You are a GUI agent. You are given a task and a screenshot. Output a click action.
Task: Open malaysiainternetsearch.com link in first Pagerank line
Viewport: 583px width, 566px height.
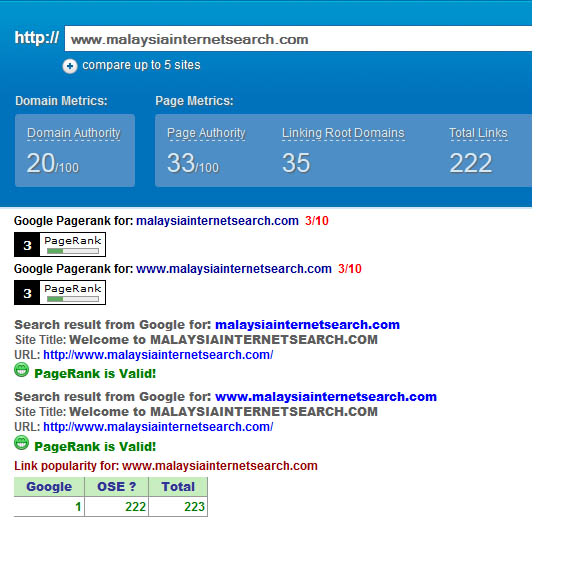pos(217,221)
